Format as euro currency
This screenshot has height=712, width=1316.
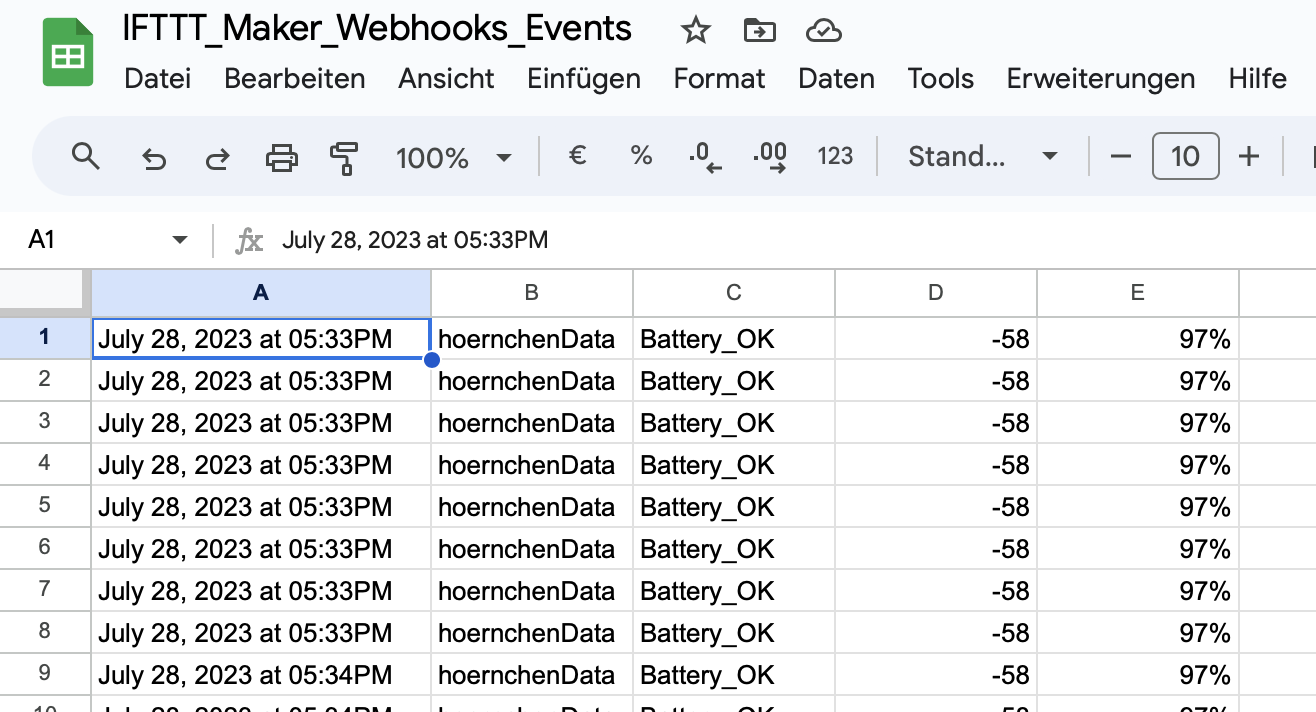click(x=577, y=156)
